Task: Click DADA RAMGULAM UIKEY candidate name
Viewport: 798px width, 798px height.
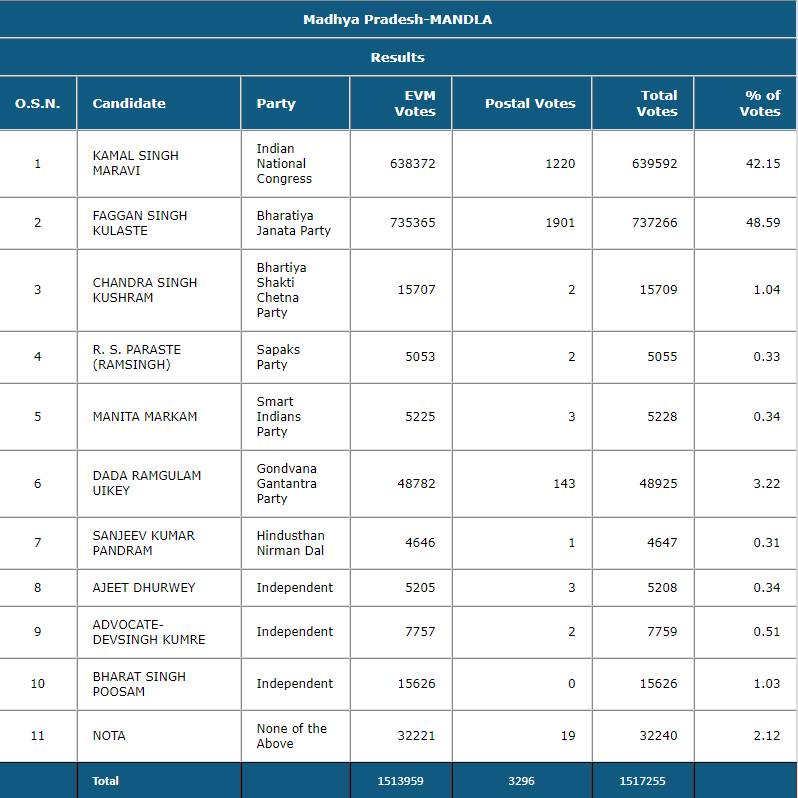Action: click(147, 483)
